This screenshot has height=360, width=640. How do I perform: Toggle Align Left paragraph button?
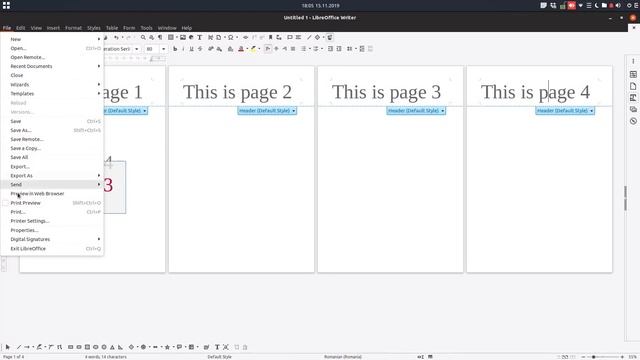pos(268,49)
